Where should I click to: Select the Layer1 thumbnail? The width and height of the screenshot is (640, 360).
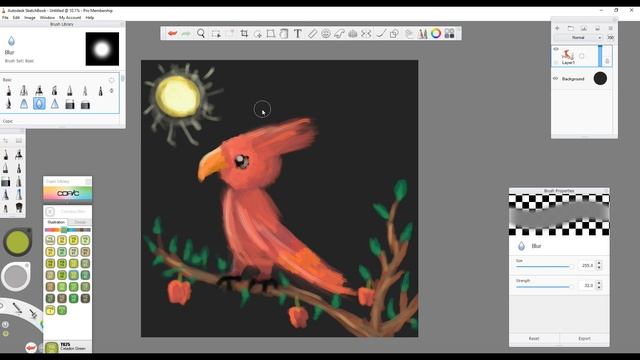[568, 55]
